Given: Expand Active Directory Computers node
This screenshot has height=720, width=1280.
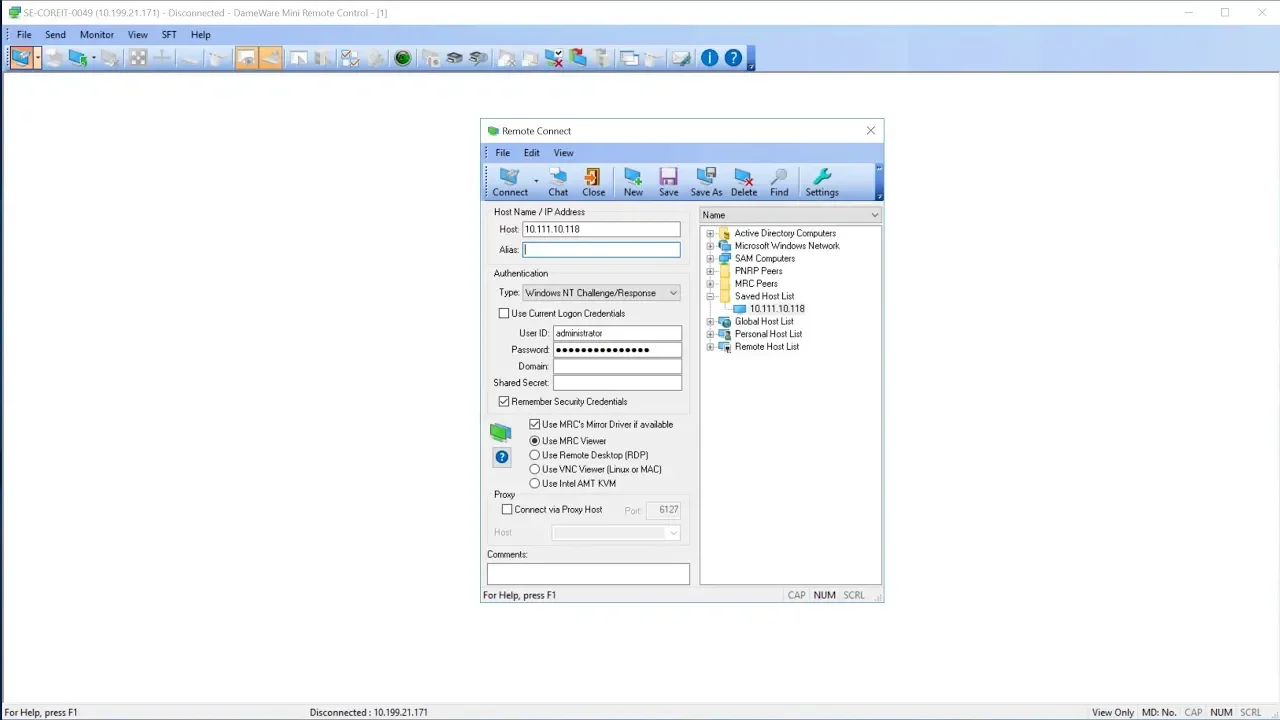Looking at the screenshot, I should click(x=710, y=233).
